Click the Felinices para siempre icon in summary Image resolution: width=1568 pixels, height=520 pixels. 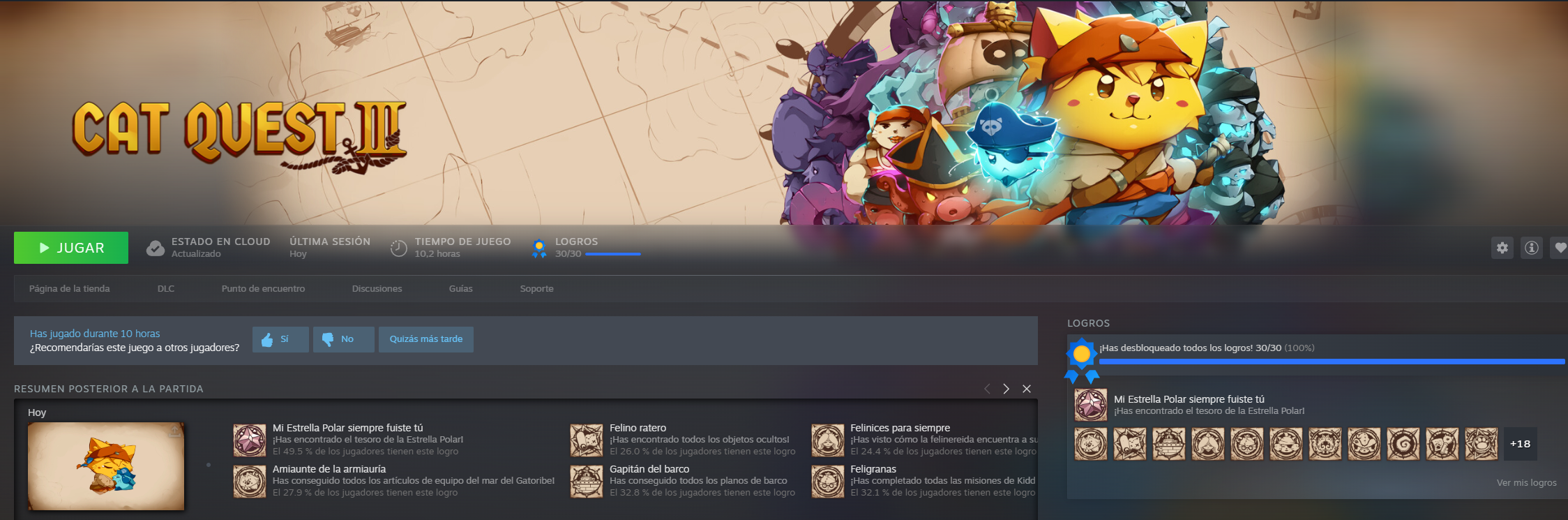pos(828,440)
